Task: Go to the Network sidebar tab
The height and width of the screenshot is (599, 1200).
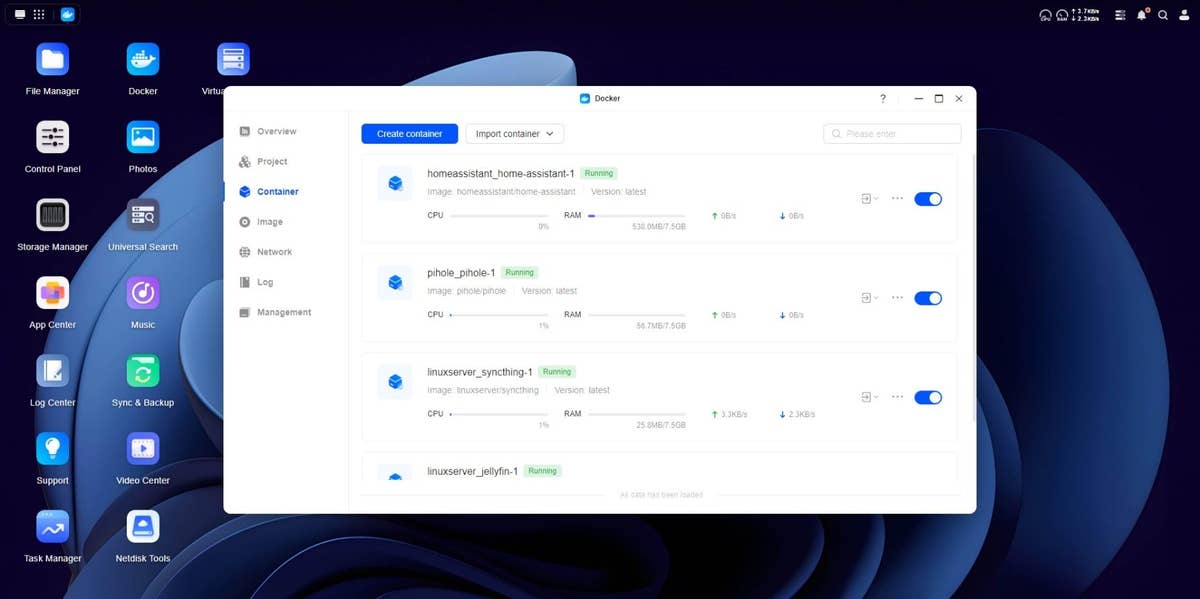Action: [x=274, y=252]
